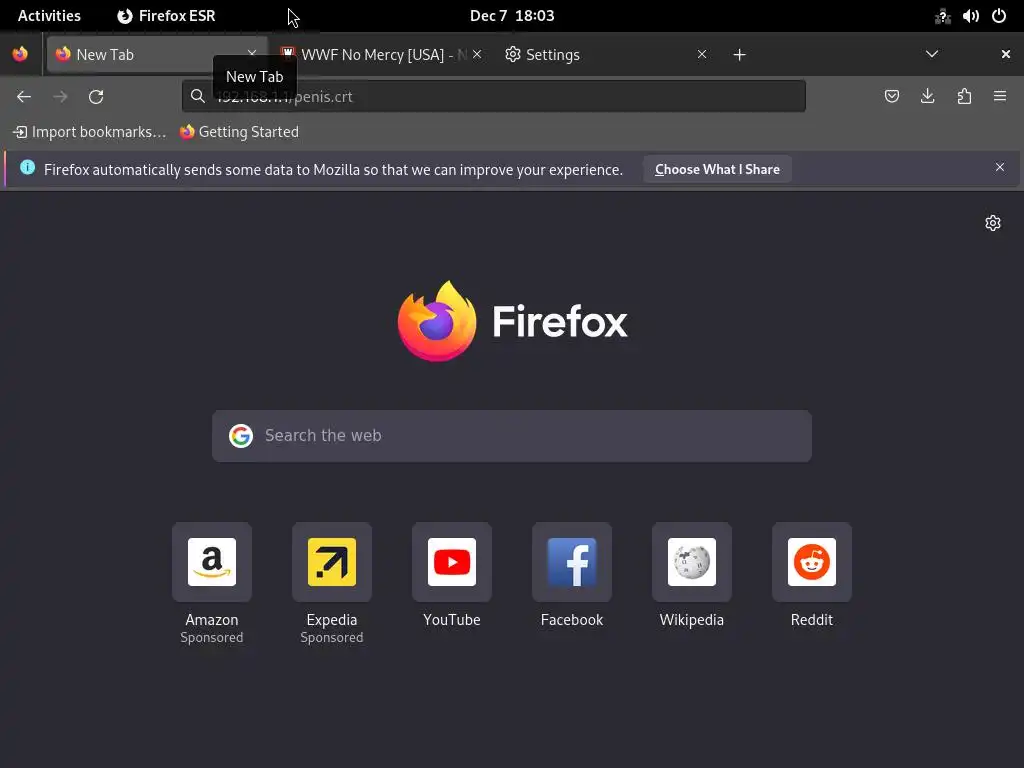
Task: Expand the List all tabs chevron
Action: [932, 54]
